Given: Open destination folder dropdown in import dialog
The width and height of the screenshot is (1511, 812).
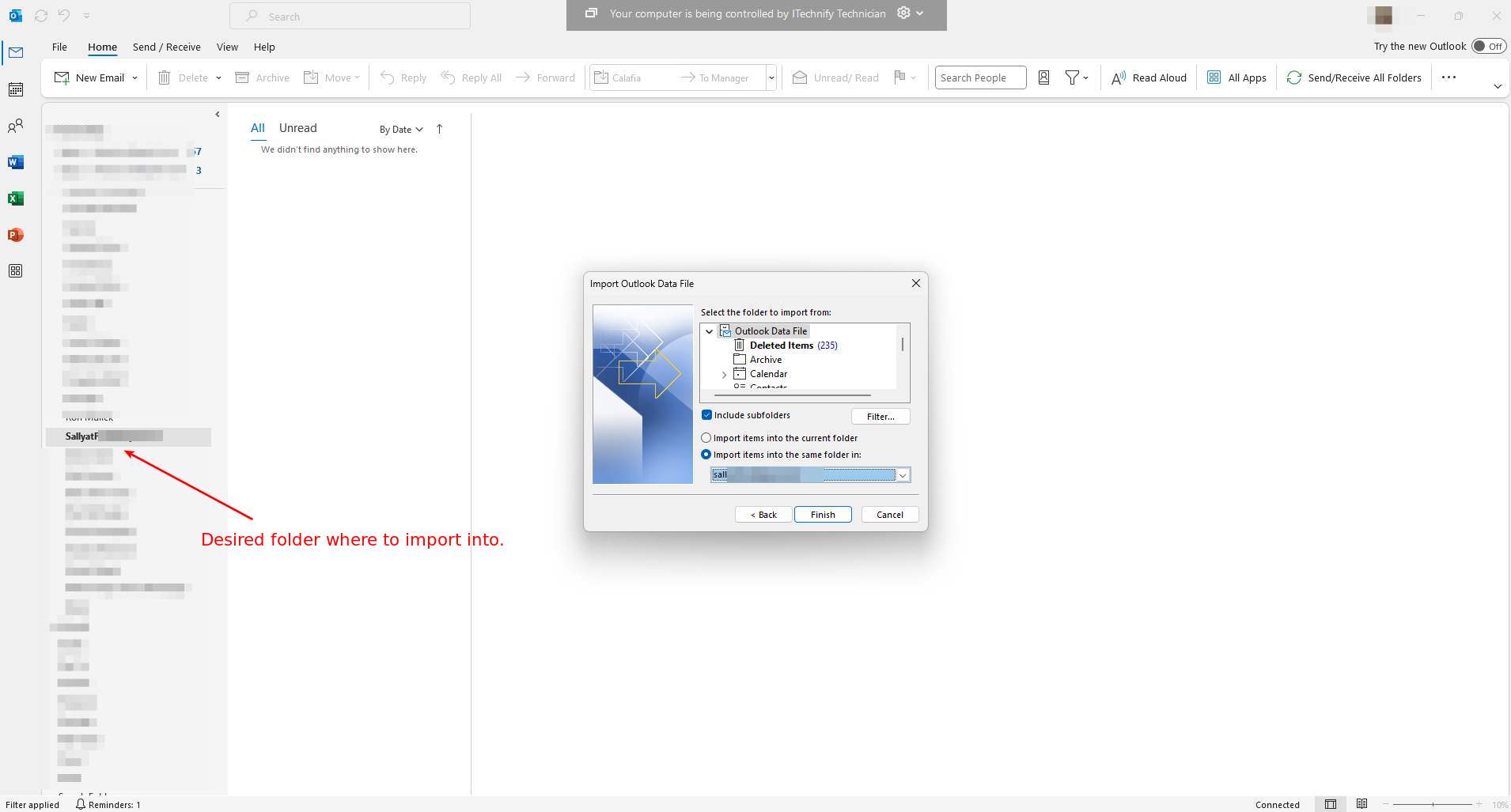Looking at the screenshot, I should [903, 475].
